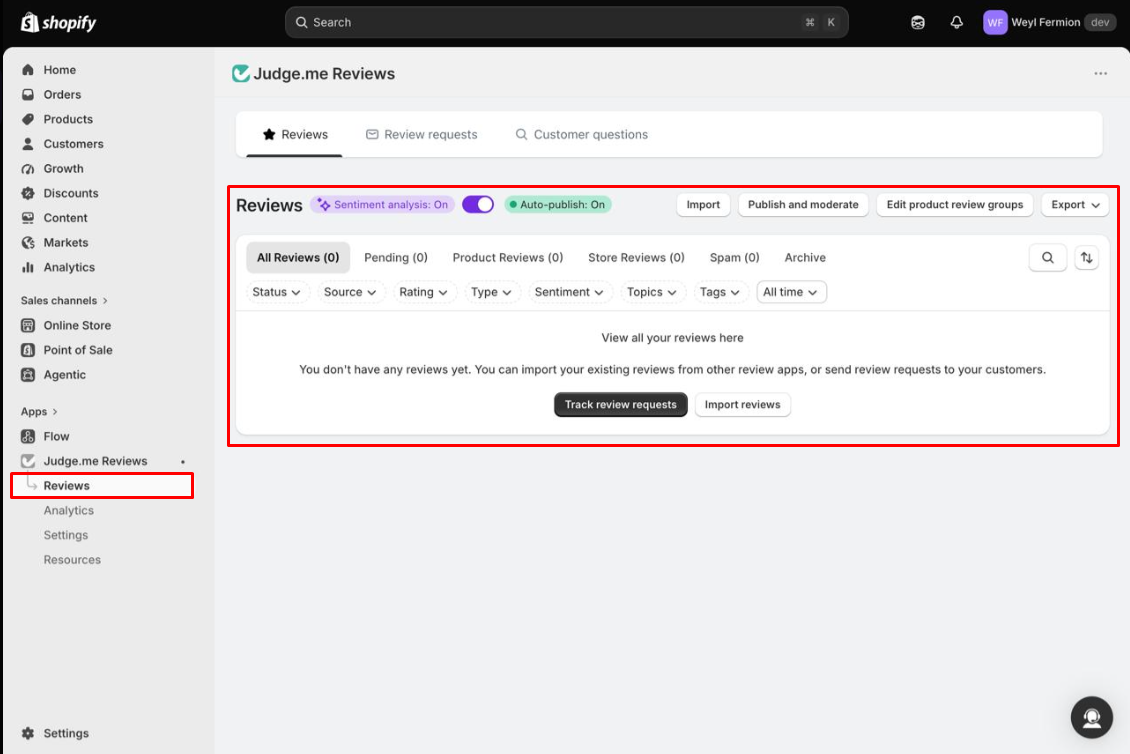Click the top Search field

[566, 22]
